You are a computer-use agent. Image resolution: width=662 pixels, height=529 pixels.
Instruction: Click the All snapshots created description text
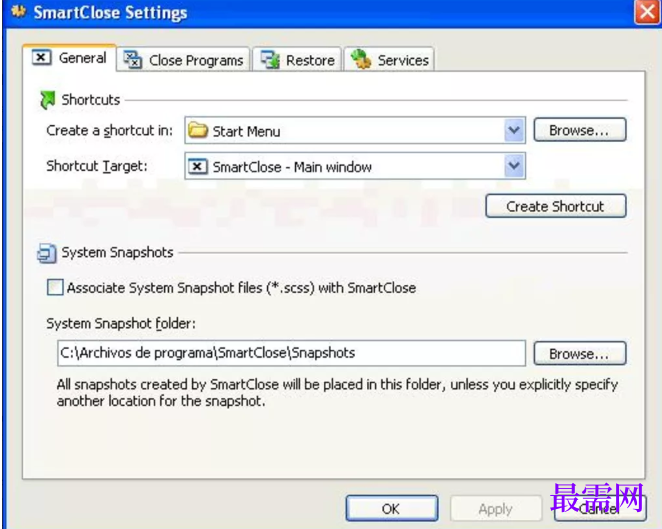[337, 393]
